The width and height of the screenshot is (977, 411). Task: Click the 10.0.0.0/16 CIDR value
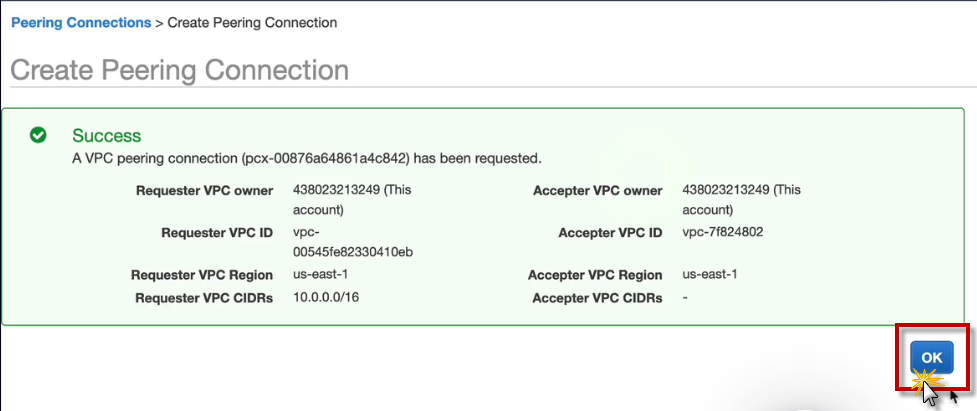click(x=326, y=298)
